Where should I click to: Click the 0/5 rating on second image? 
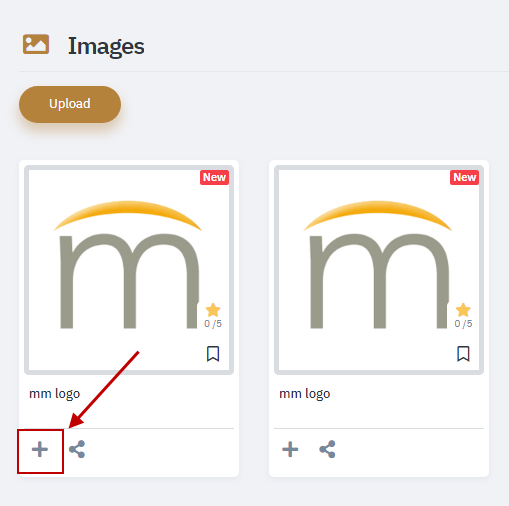point(463,324)
